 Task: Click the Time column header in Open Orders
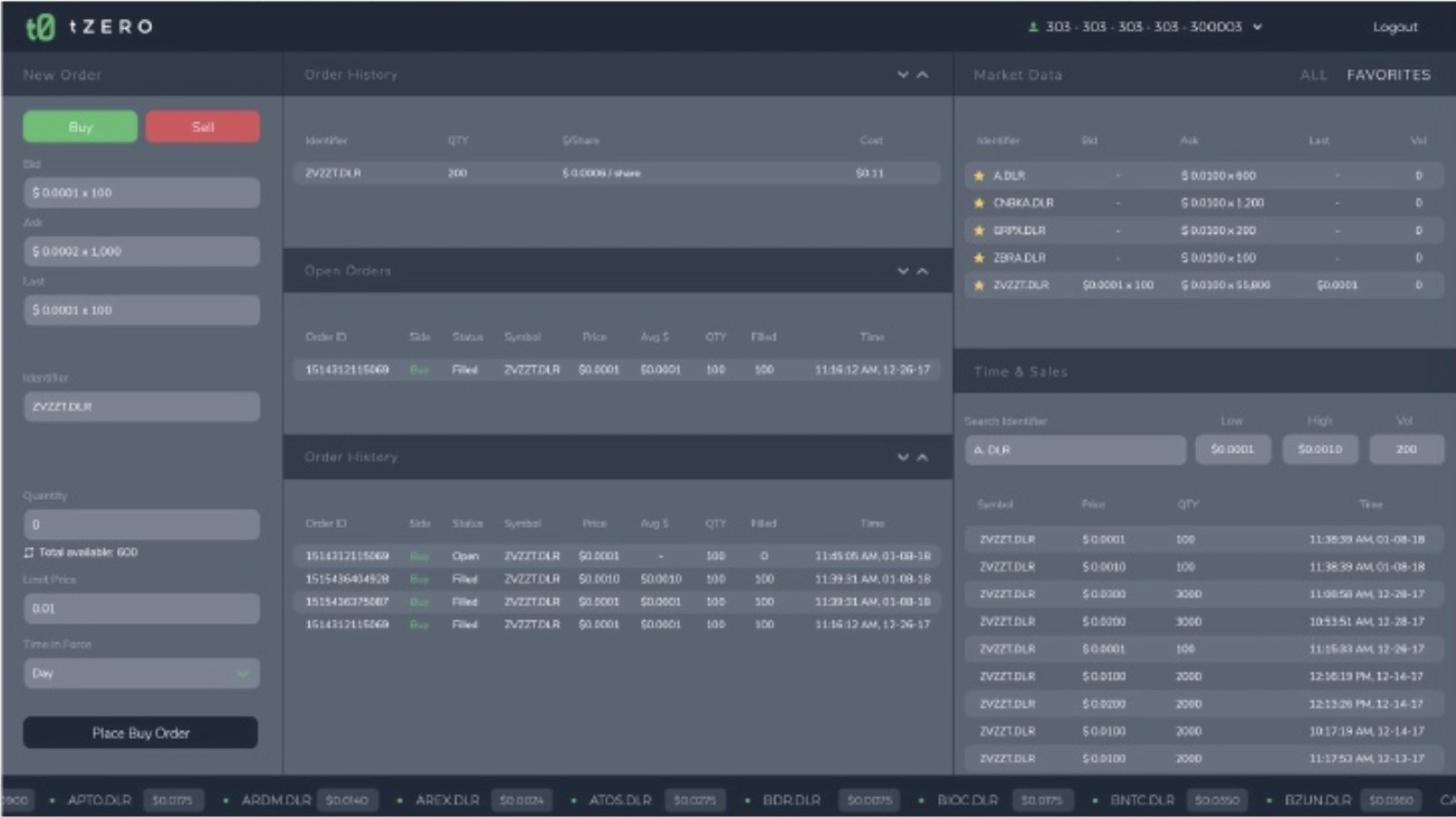point(872,337)
